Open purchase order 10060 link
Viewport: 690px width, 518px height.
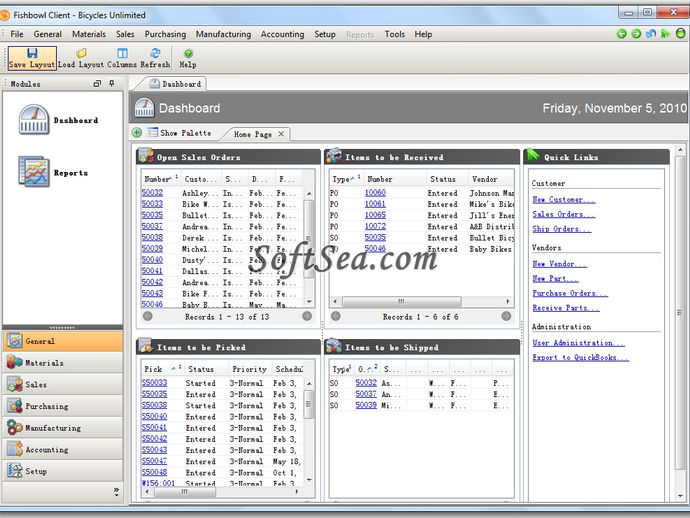click(x=375, y=193)
